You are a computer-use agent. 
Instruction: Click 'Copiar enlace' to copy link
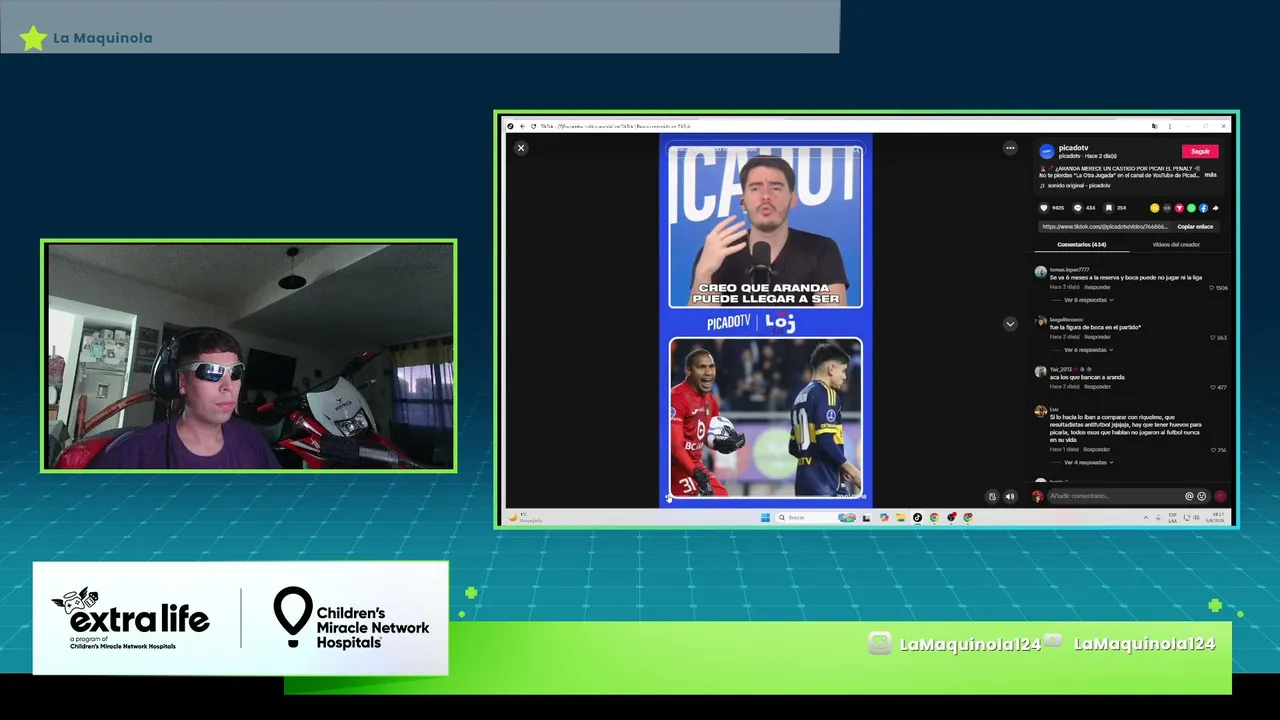pos(1195,227)
